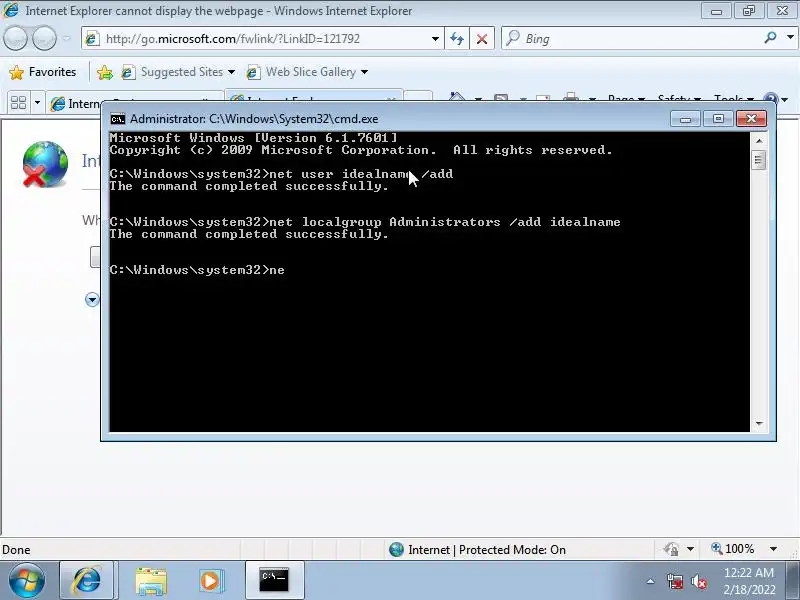Image resolution: width=800 pixels, height=600 pixels.
Task: Minimize the cmd.exe window
Action: pyautogui.click(x=685, y=119)
